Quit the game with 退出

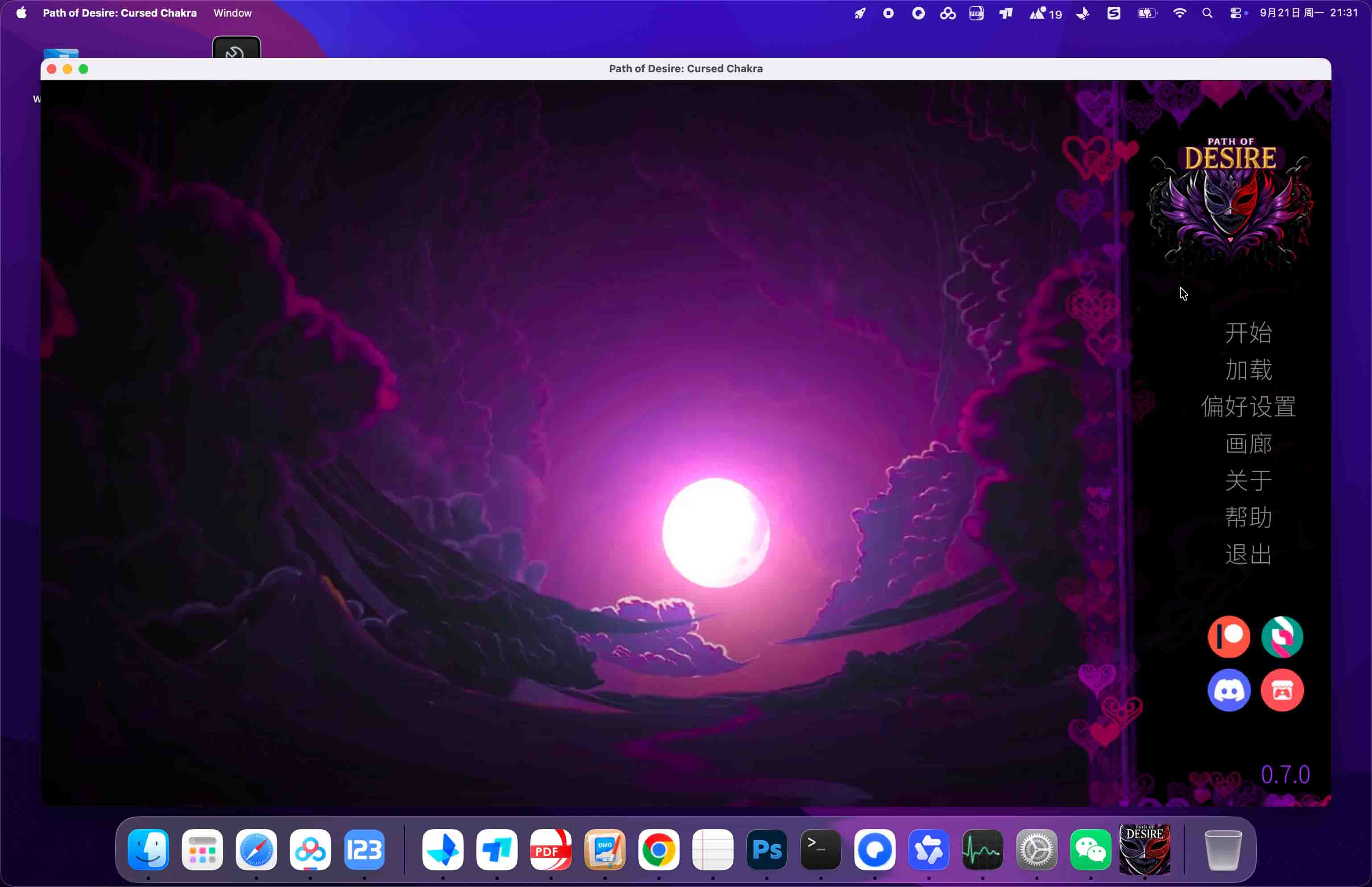1248,554
